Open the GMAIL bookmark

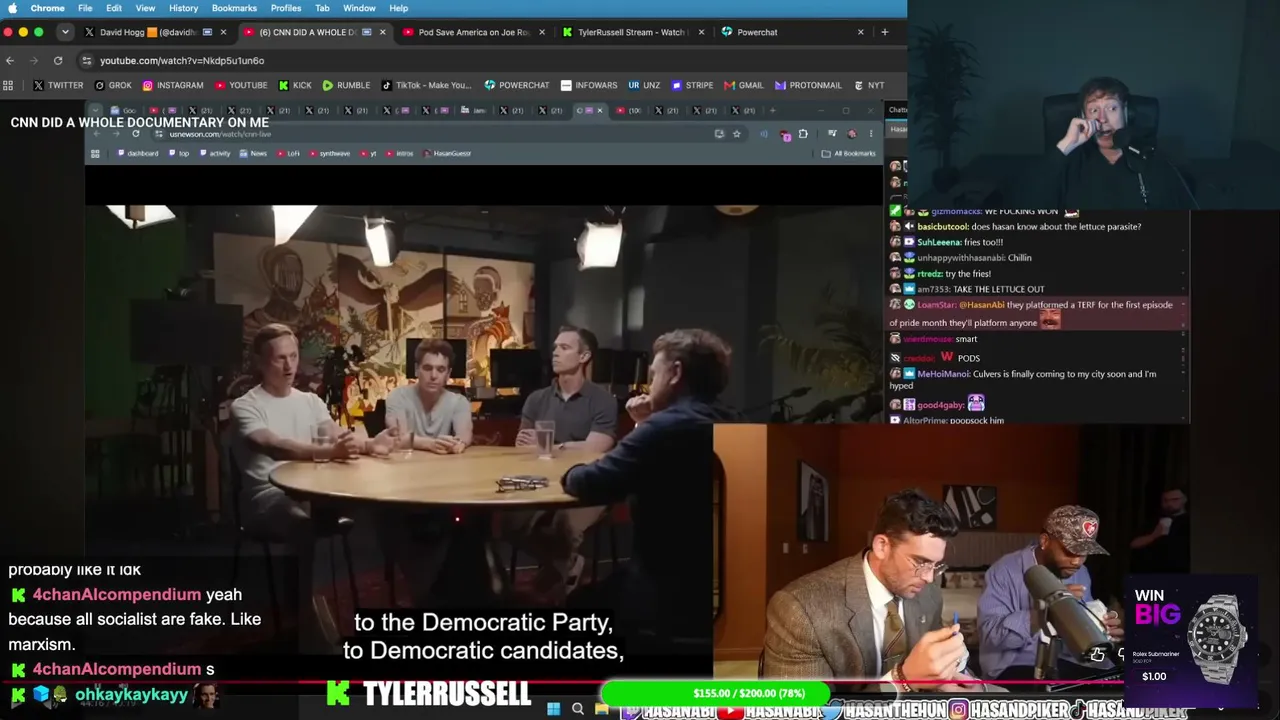[x=743, y=85]
